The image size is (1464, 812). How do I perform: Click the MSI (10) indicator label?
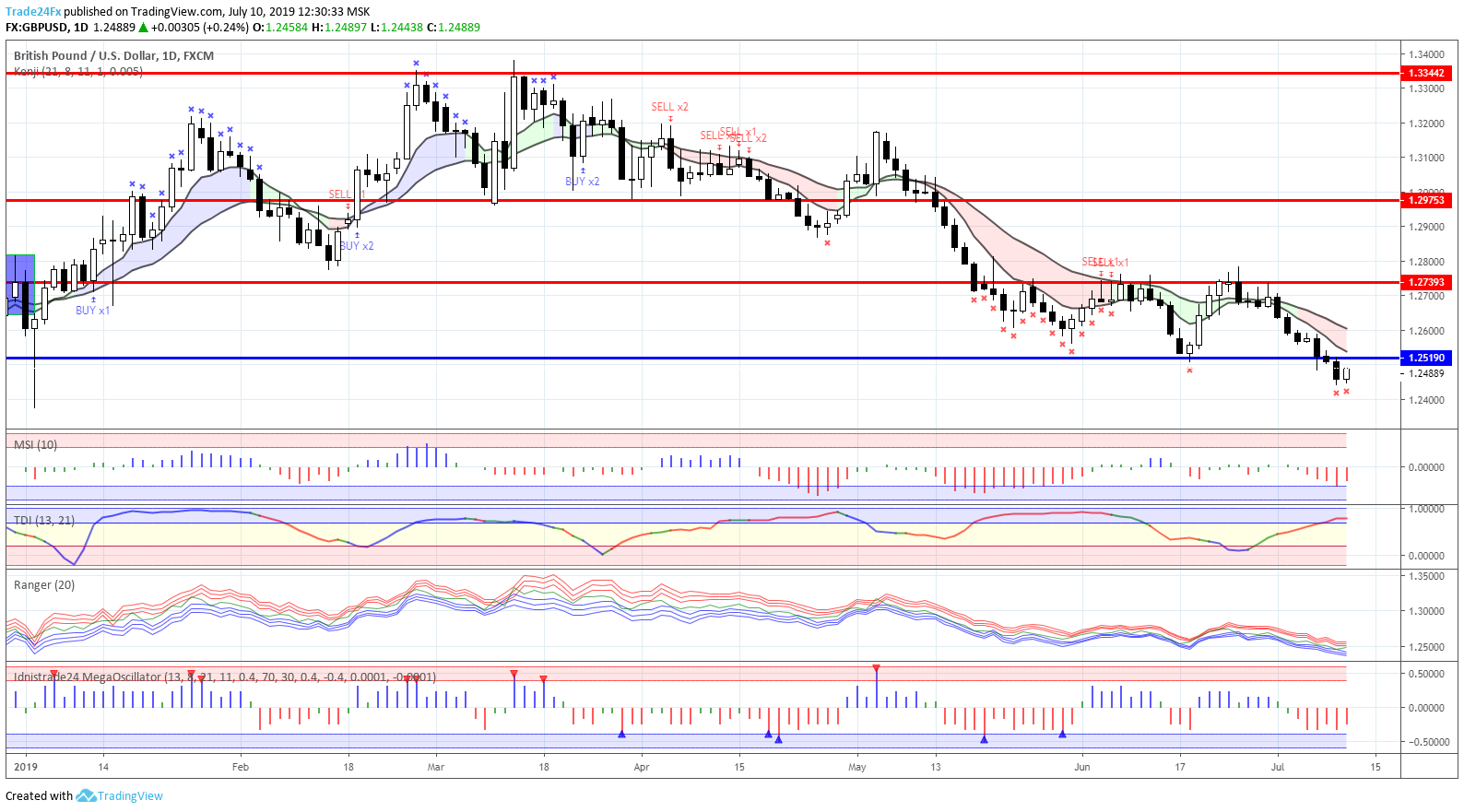coord(35,444)
